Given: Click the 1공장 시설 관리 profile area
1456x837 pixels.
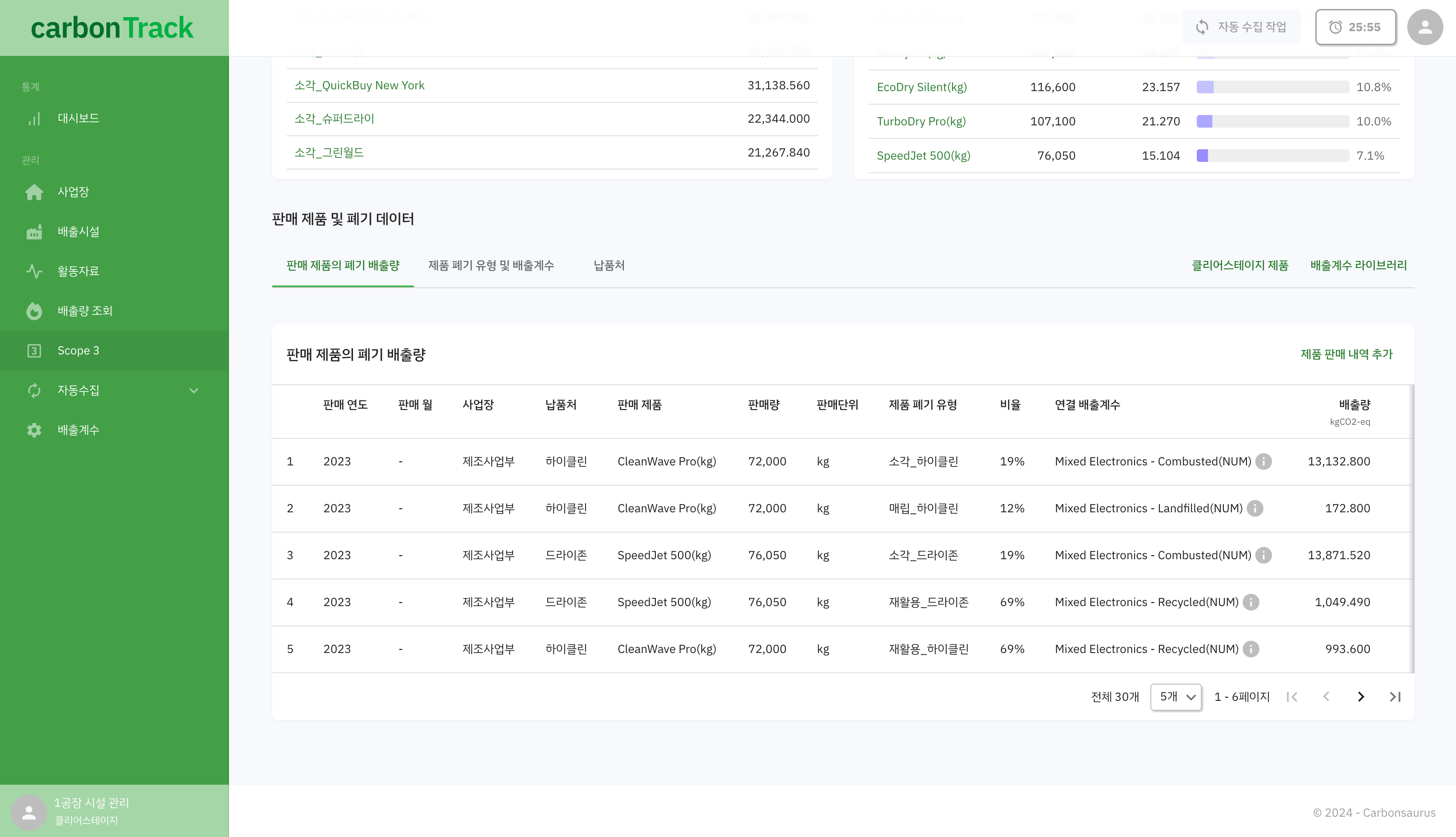Looking at the screenshot, I should point(114,811).
